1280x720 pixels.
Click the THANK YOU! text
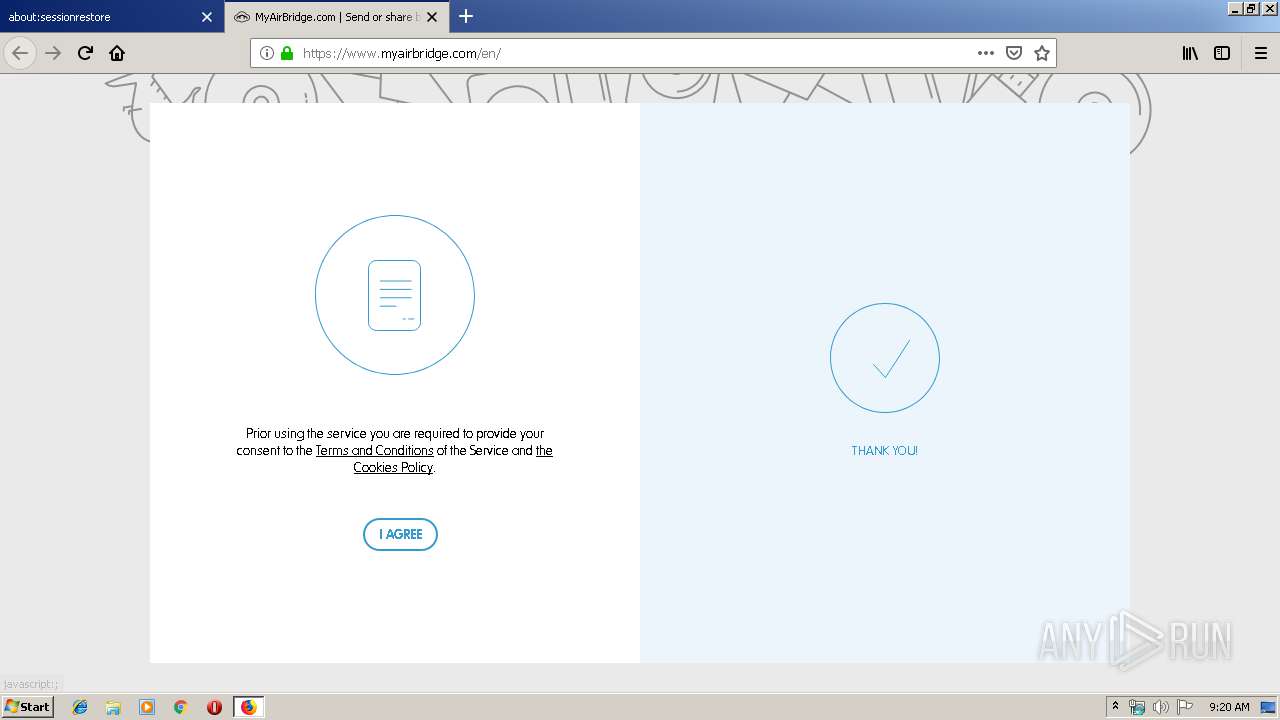coord(884,451)
